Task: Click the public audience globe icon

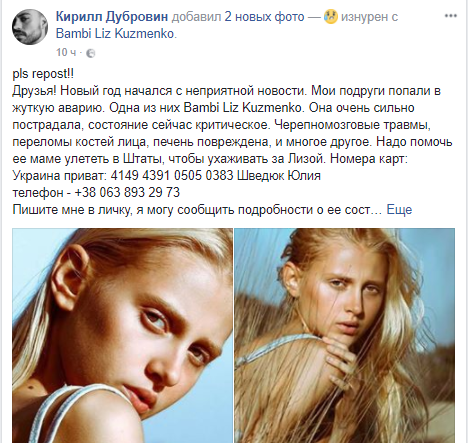Action: point(90,53)
